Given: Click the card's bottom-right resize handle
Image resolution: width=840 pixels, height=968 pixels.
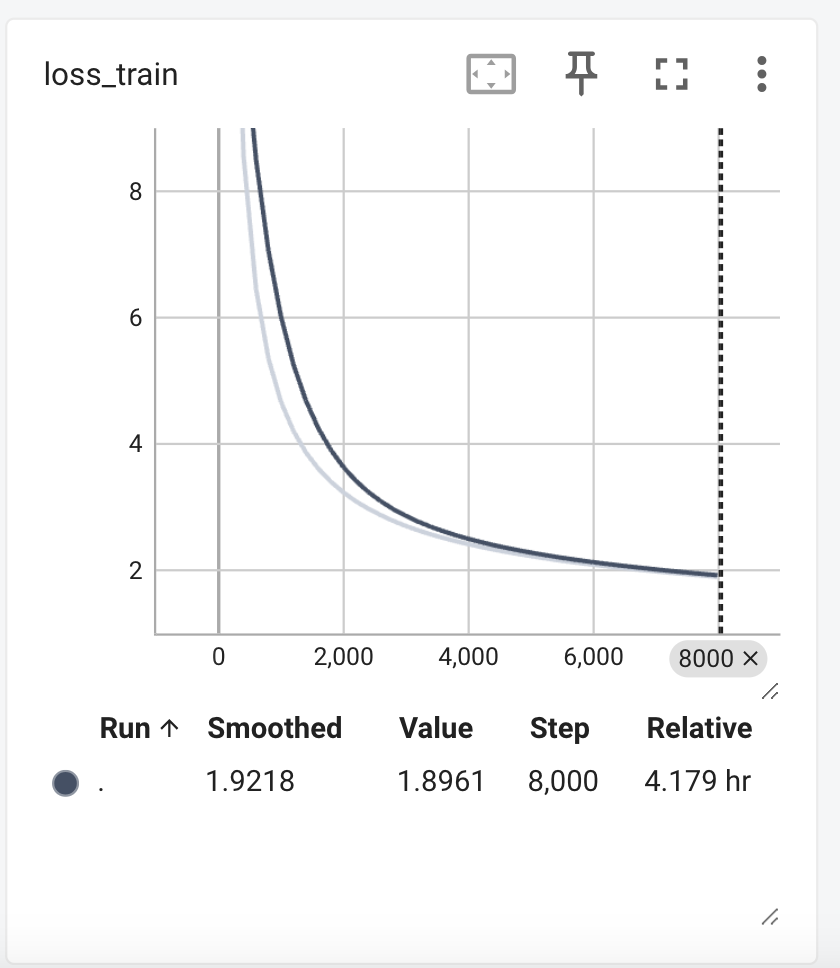Looking at the screenshot, I should coord(770,916).
